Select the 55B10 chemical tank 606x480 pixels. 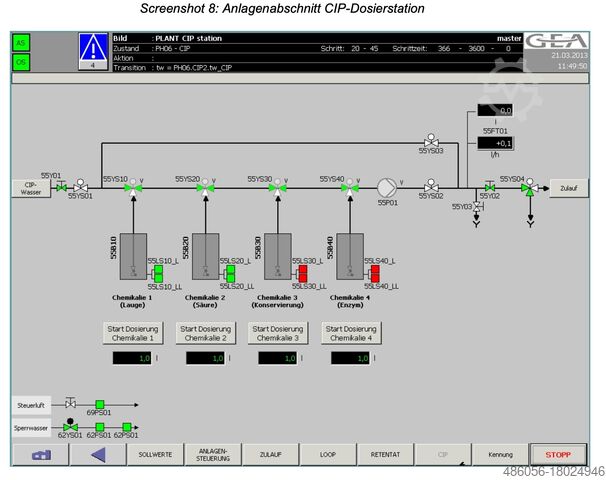coord(133,257)
